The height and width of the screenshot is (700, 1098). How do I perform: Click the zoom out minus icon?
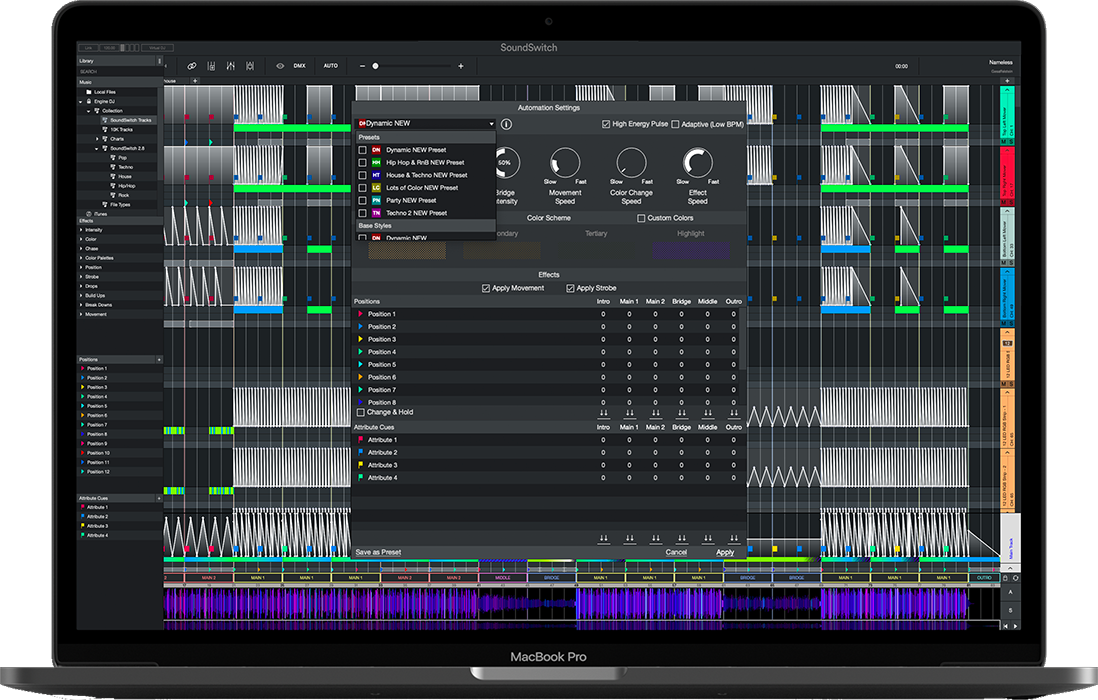(362, 66)
